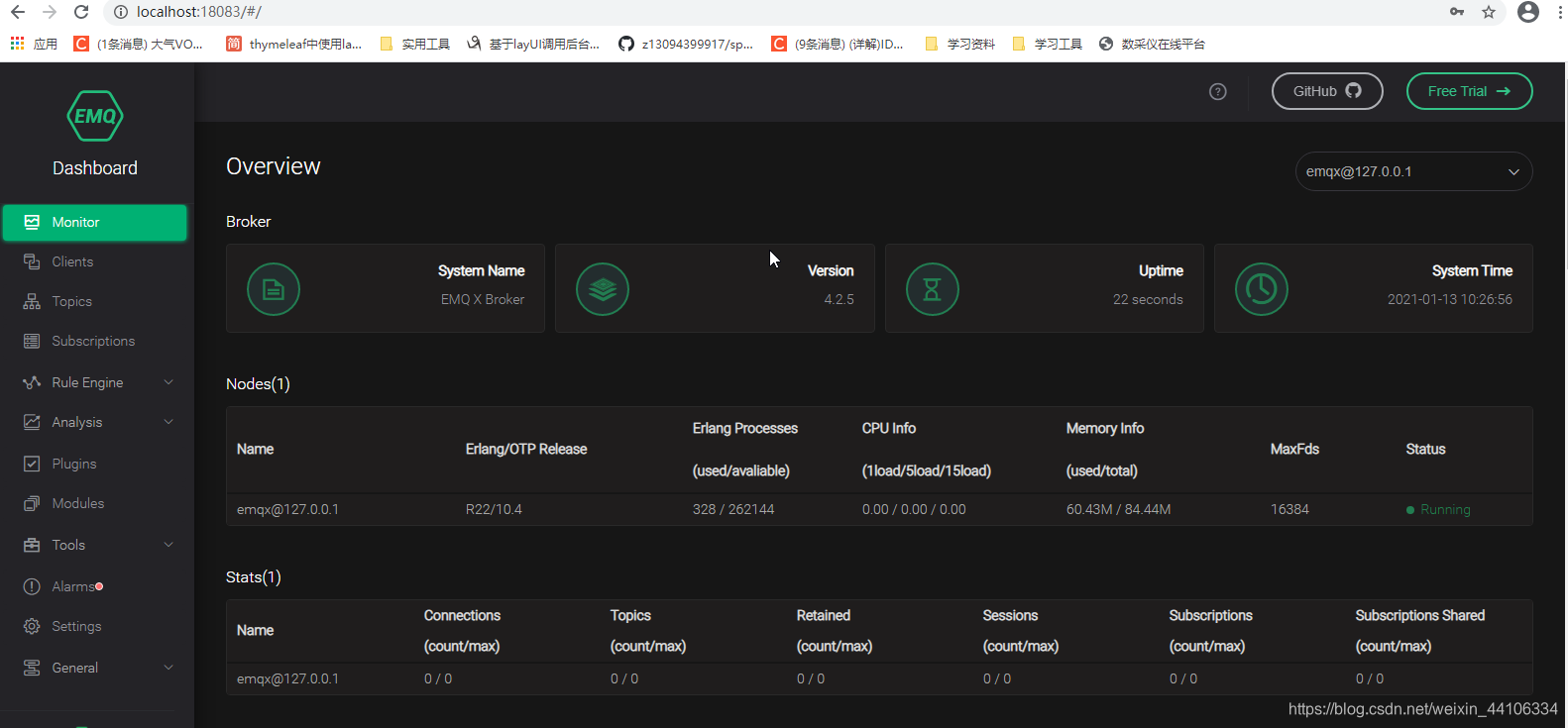Click the Topics sidebar icon
This screenshot has width=1568, height=728.
(32, 301)
